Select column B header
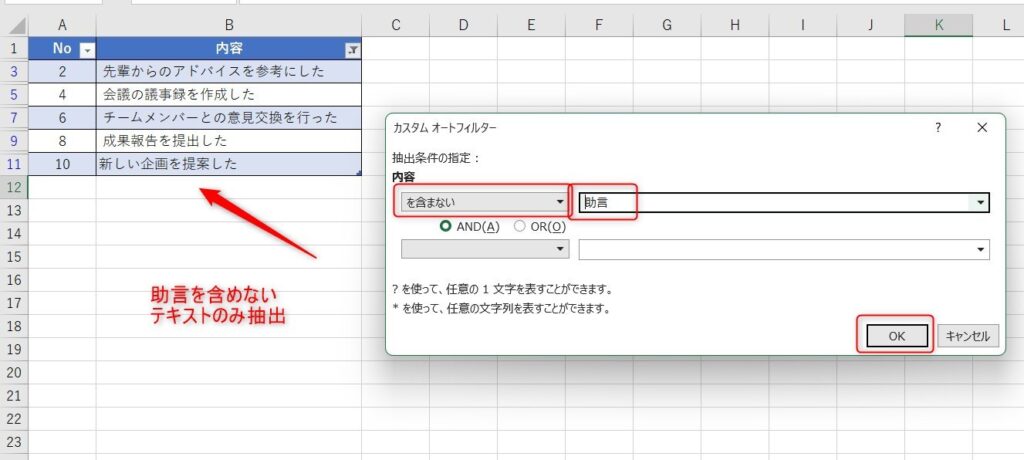The width and height of the screenshot is (1024, 460). [x=229, y=25]
